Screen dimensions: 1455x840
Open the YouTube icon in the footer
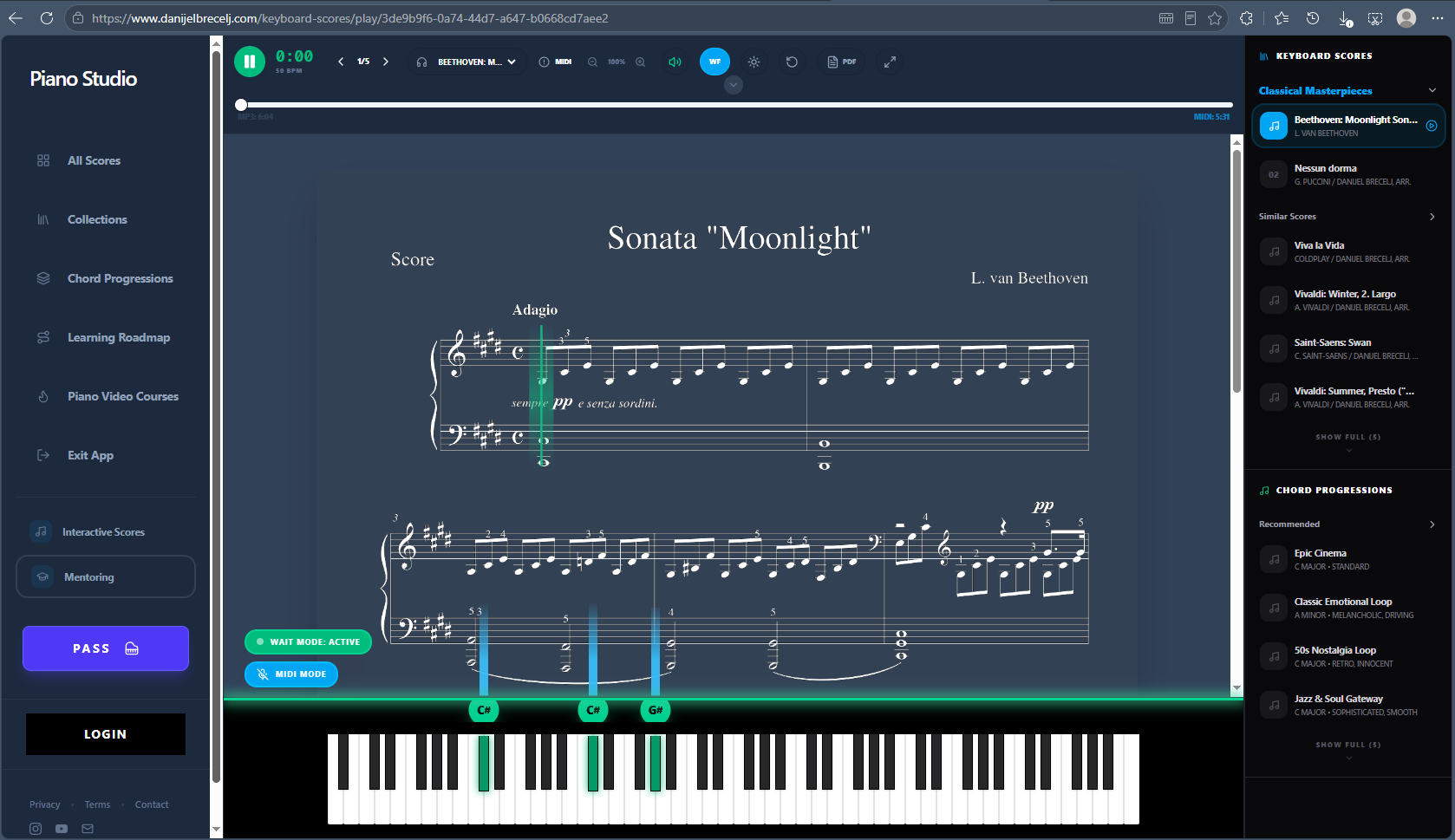click(x=62, y=829)
